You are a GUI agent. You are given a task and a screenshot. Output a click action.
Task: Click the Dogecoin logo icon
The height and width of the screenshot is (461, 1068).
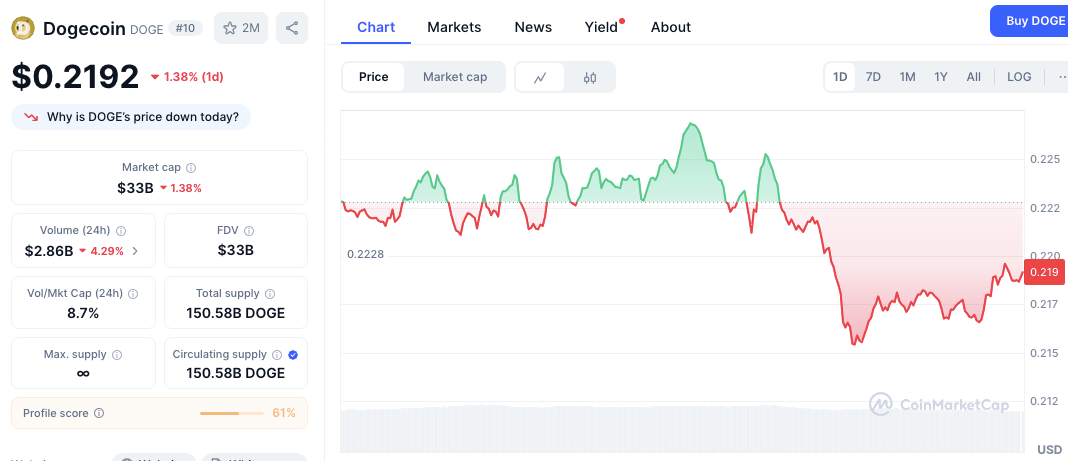(x=22, y=28)
